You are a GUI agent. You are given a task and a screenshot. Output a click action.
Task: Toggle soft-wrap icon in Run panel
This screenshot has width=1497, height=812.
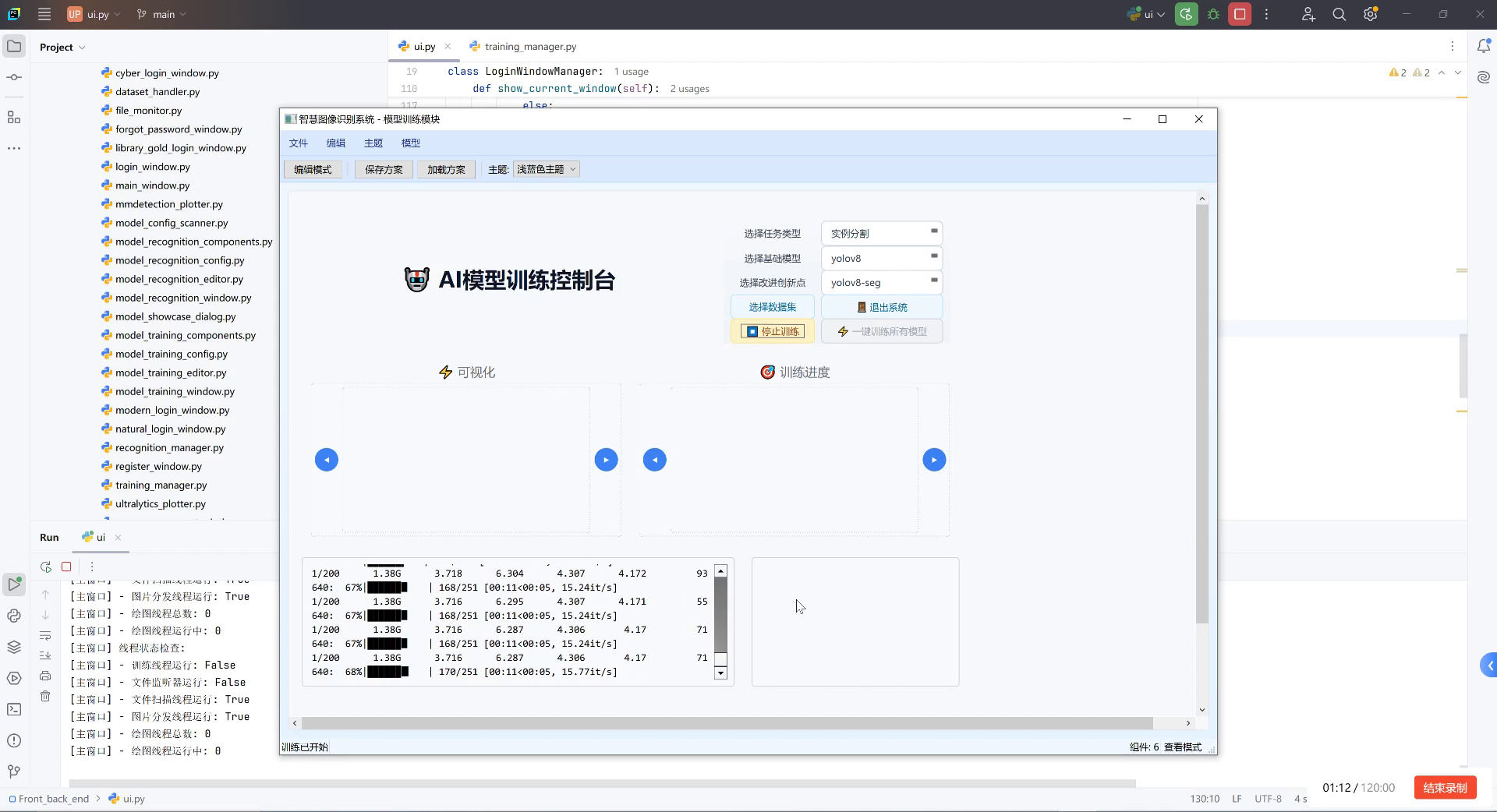[45, 635]
